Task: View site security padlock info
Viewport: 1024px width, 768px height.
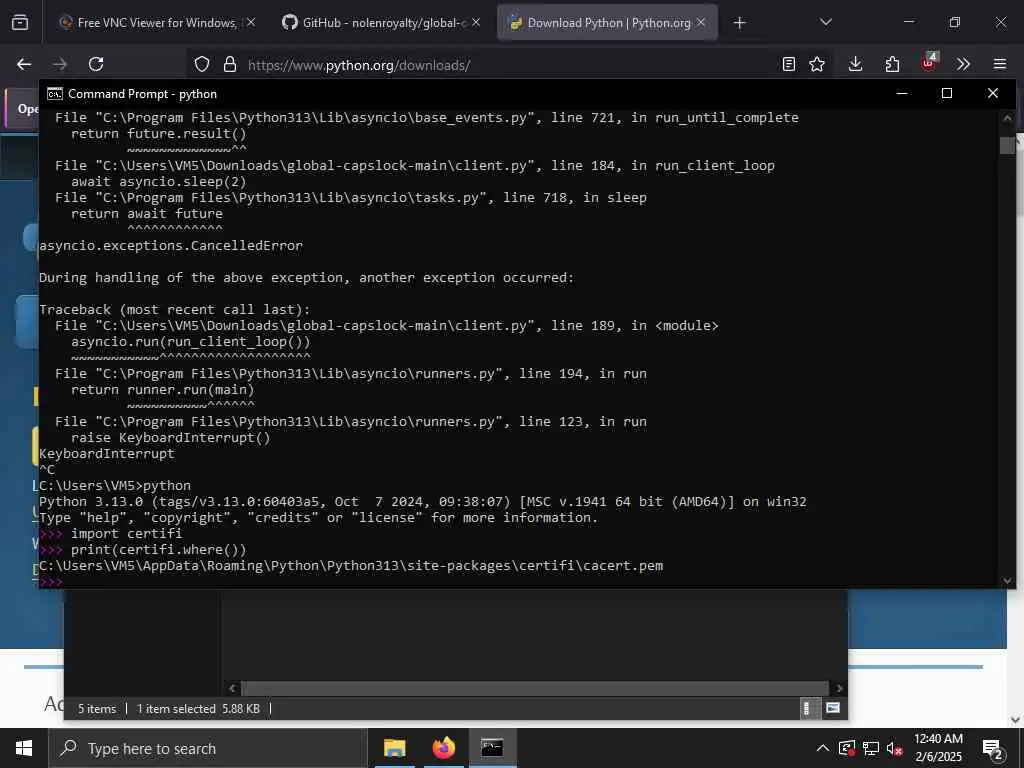Action: [229, 64]
